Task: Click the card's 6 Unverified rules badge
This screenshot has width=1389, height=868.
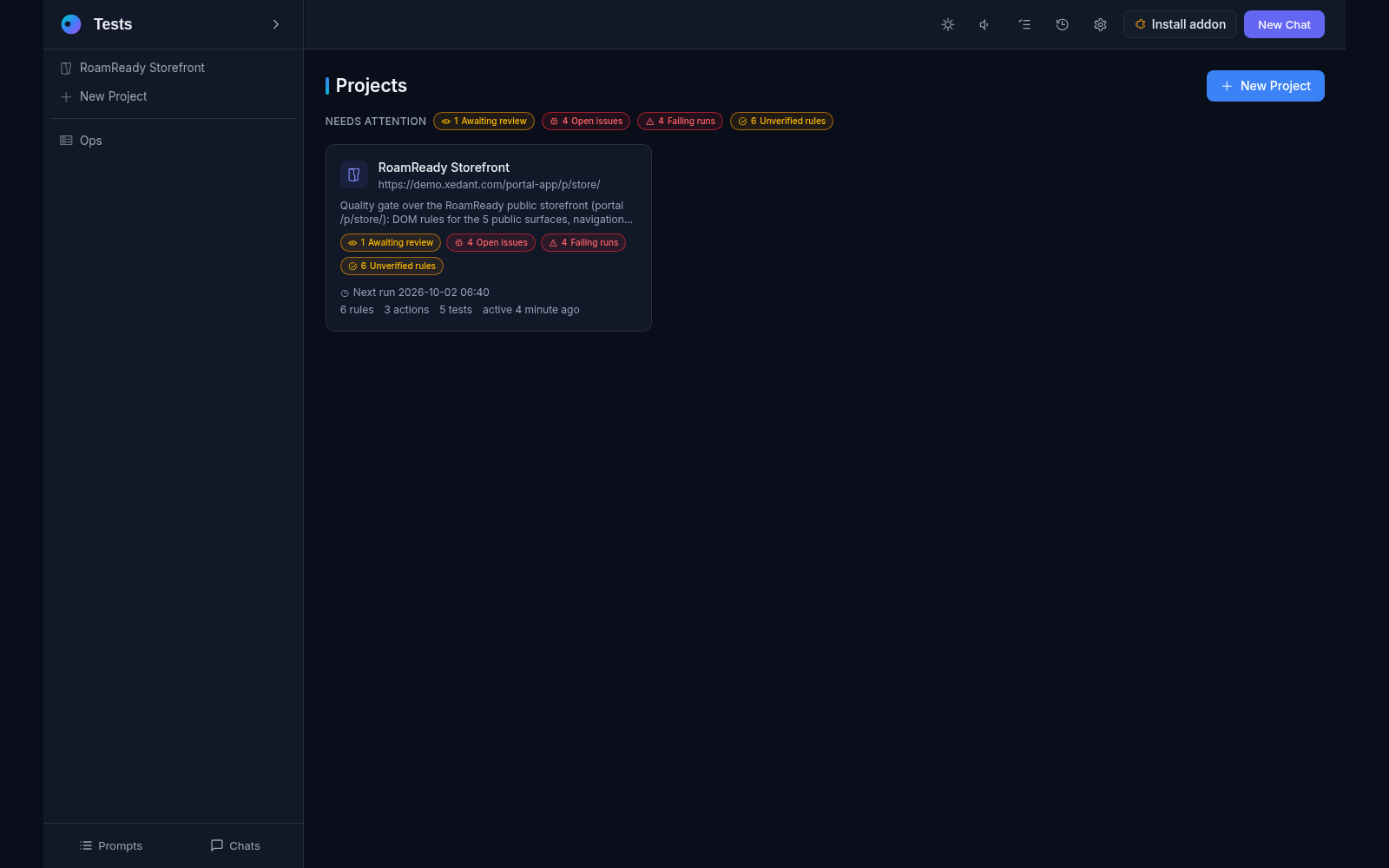Action: tap(392, 266)
